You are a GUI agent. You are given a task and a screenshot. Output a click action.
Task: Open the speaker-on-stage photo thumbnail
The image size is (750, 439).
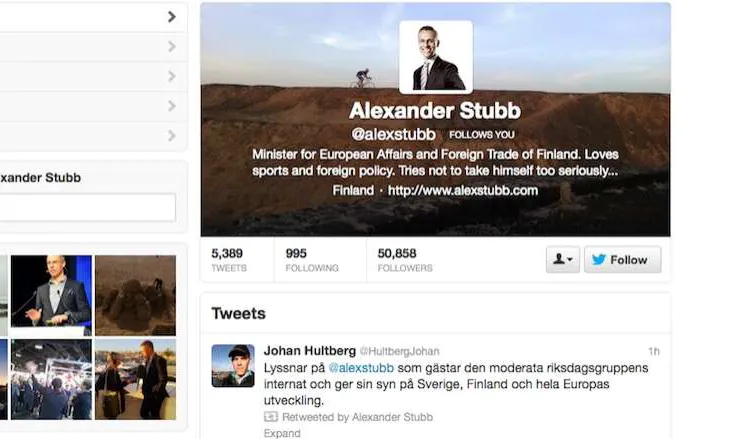pyautogui.click(x=51, y=295)
